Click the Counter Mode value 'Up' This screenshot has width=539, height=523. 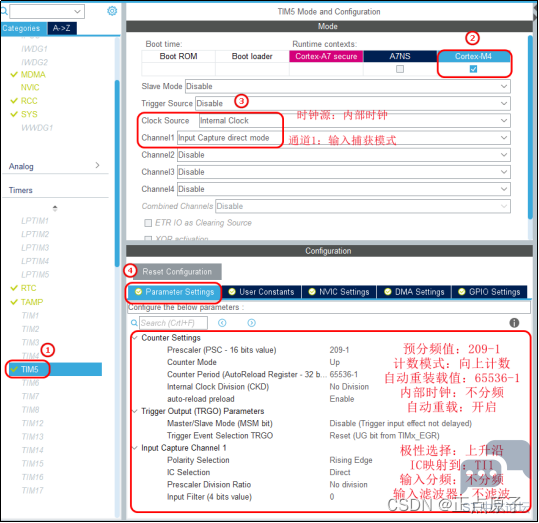(x=334, y=362)
